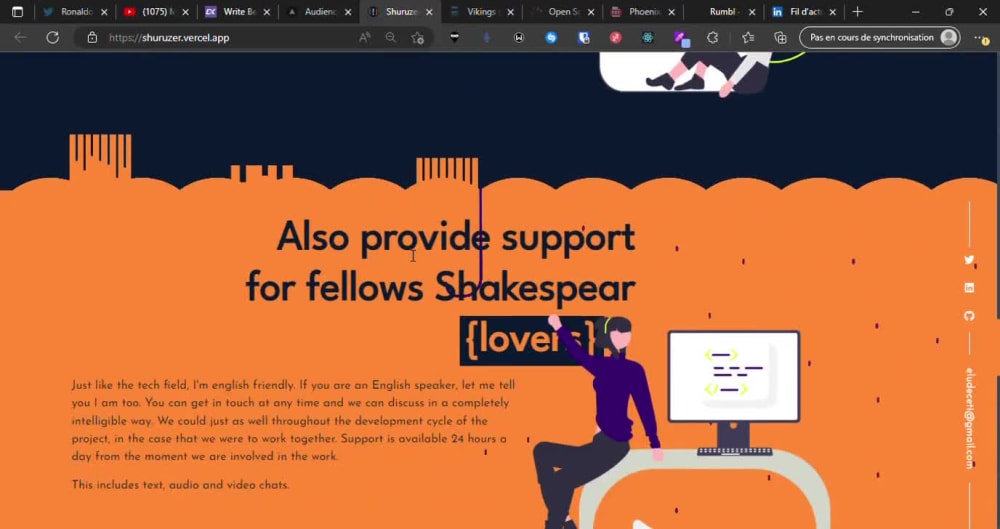This screenshot has height=529, width=1000.
Task: Open the purple pen extension icon
Action: [x=682, y=38]
